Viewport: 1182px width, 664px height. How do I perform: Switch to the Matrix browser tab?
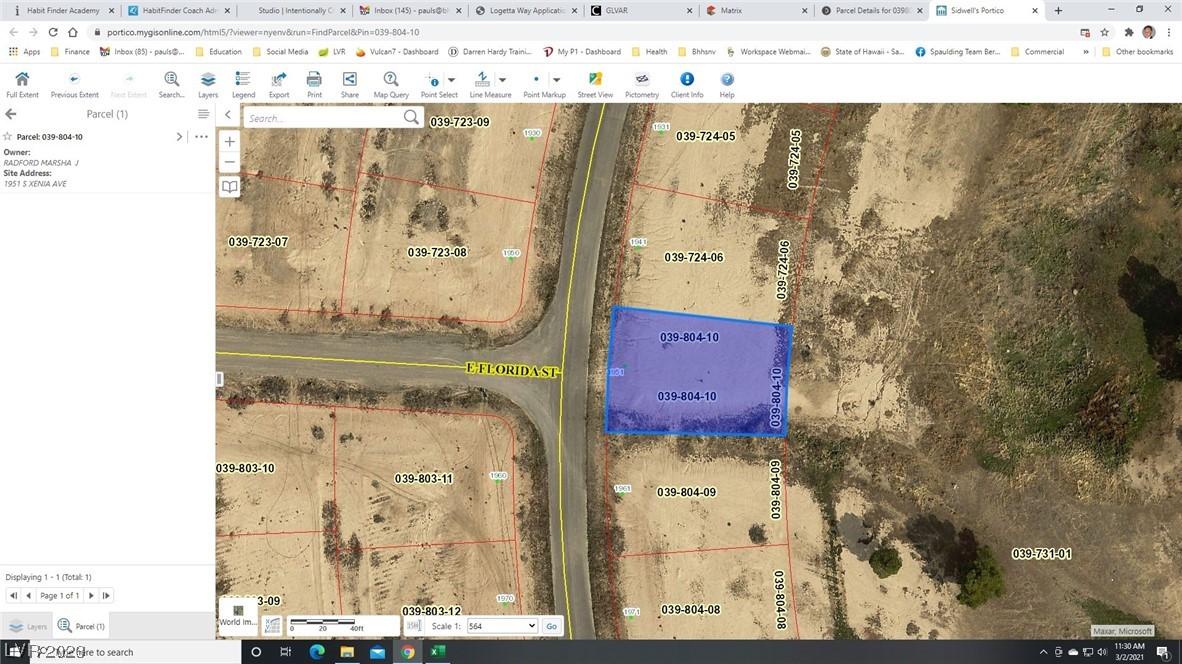click(x=757, y=11)
